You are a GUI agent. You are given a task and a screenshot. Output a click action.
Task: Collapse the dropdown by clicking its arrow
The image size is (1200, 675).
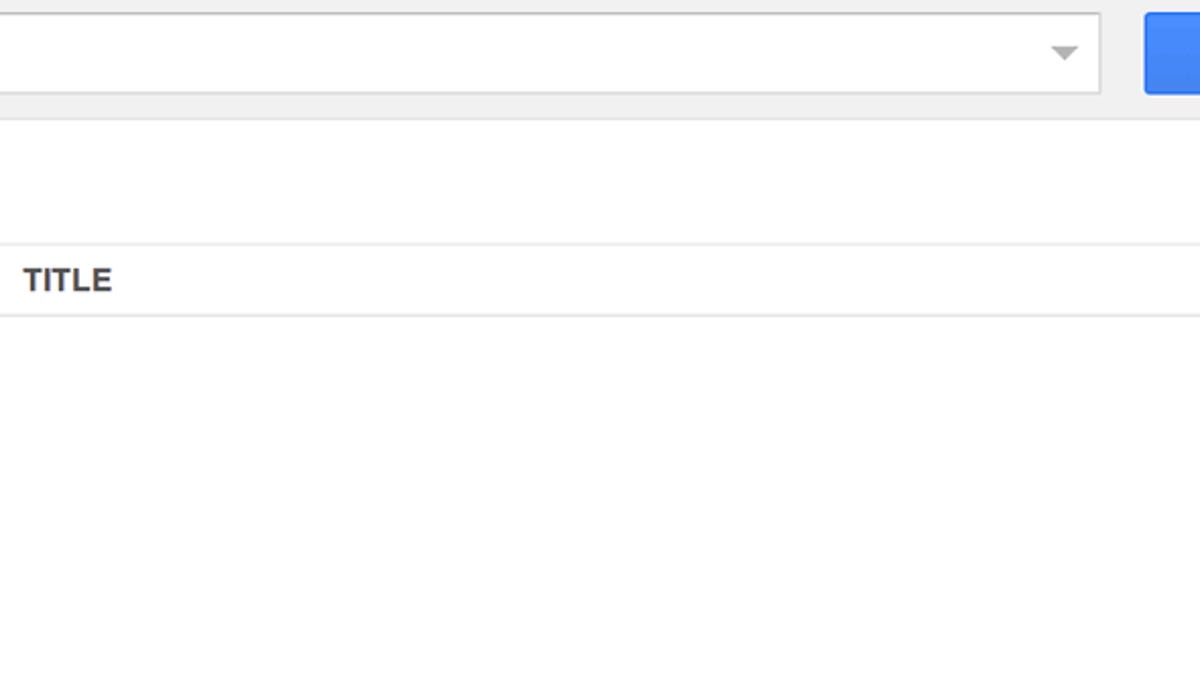[x=1063, y=54]
